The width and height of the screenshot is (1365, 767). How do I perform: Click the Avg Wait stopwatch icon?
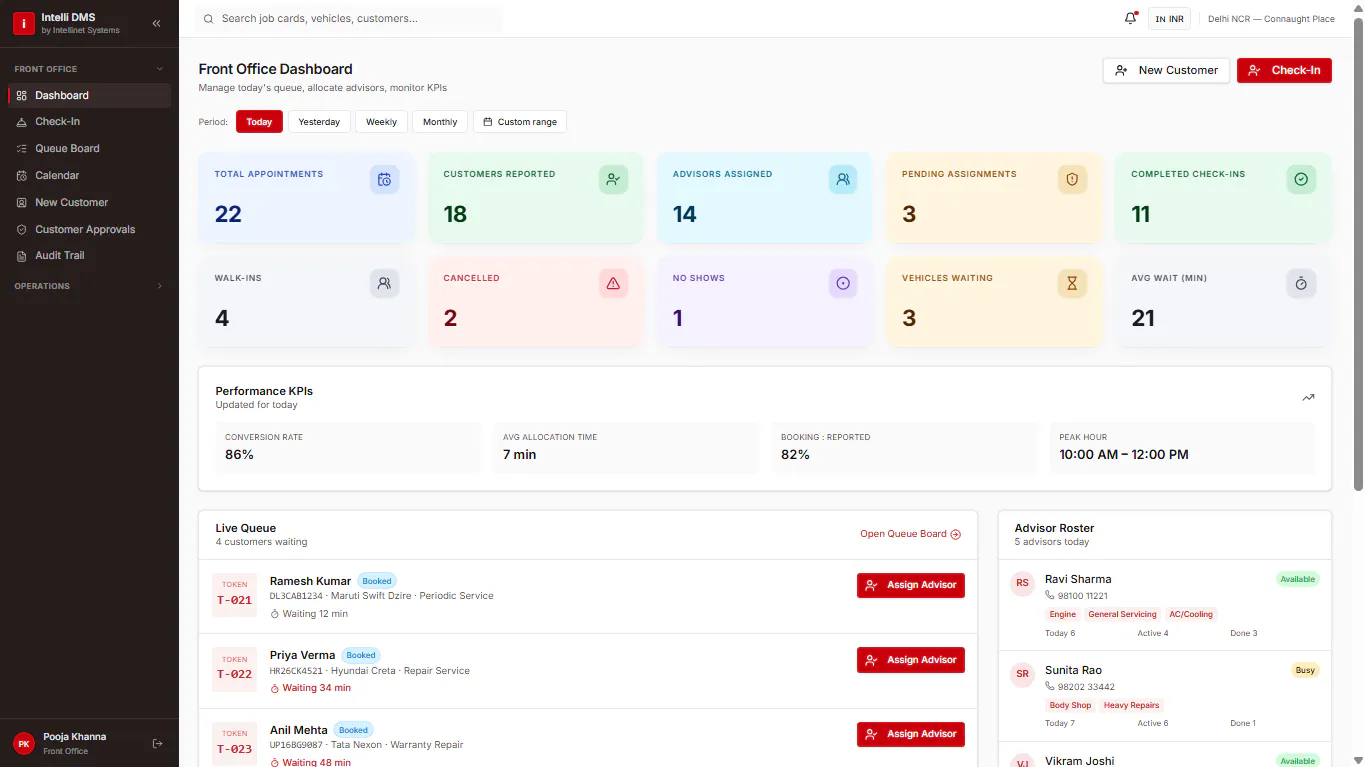click(1301, 284)
